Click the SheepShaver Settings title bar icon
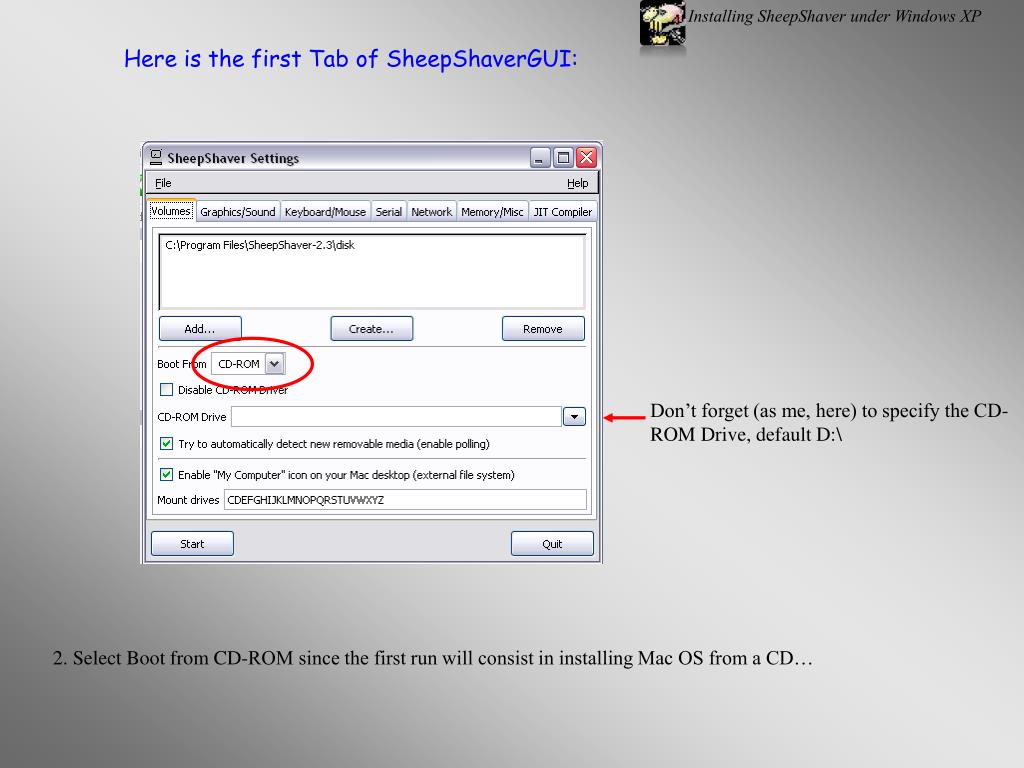 [x=155, y=157]
